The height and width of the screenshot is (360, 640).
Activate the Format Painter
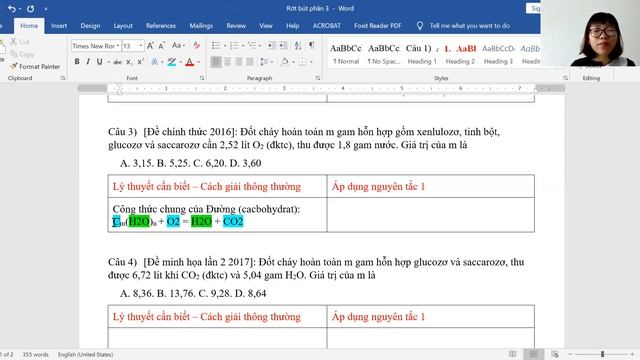pyautogui.click(x=35, y=66)
